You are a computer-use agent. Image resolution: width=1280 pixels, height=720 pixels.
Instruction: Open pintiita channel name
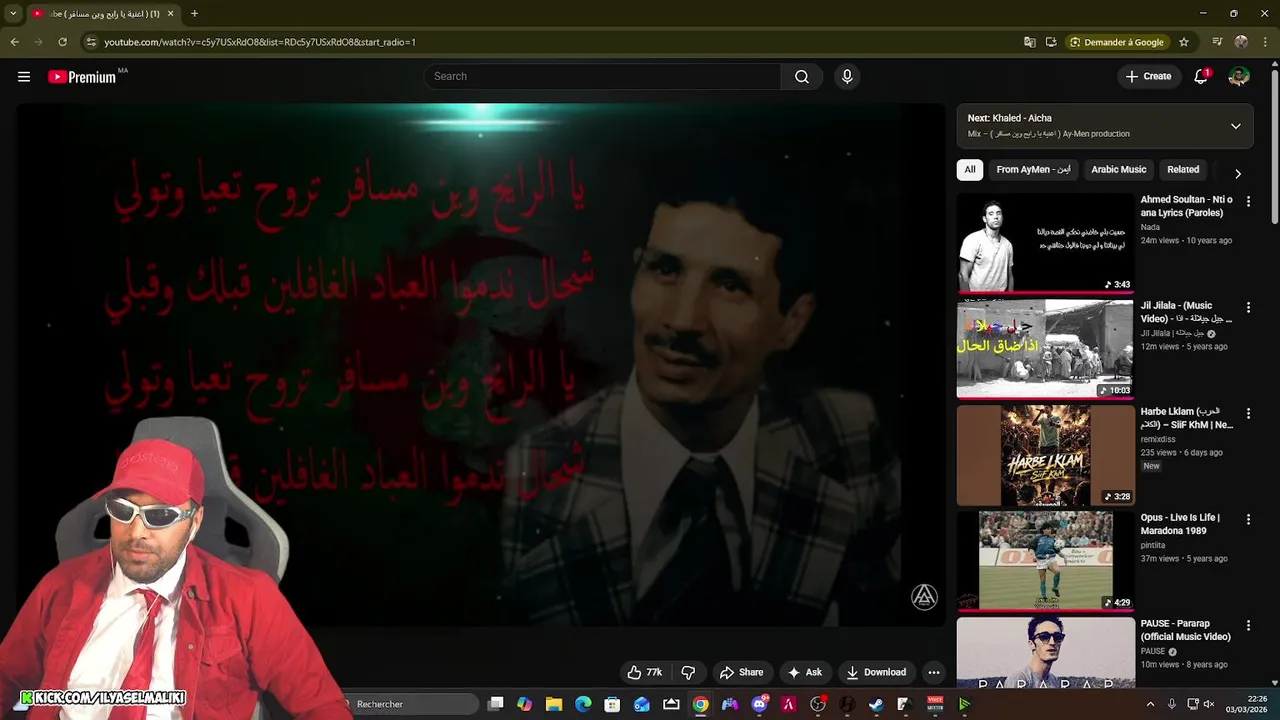pos(1153,545)
